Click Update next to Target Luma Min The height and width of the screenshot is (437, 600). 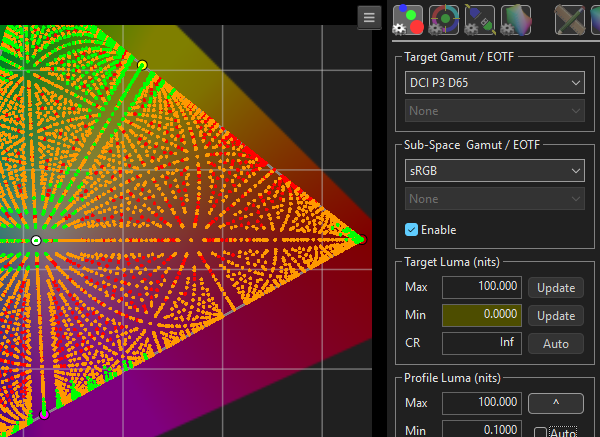(556, 315)
